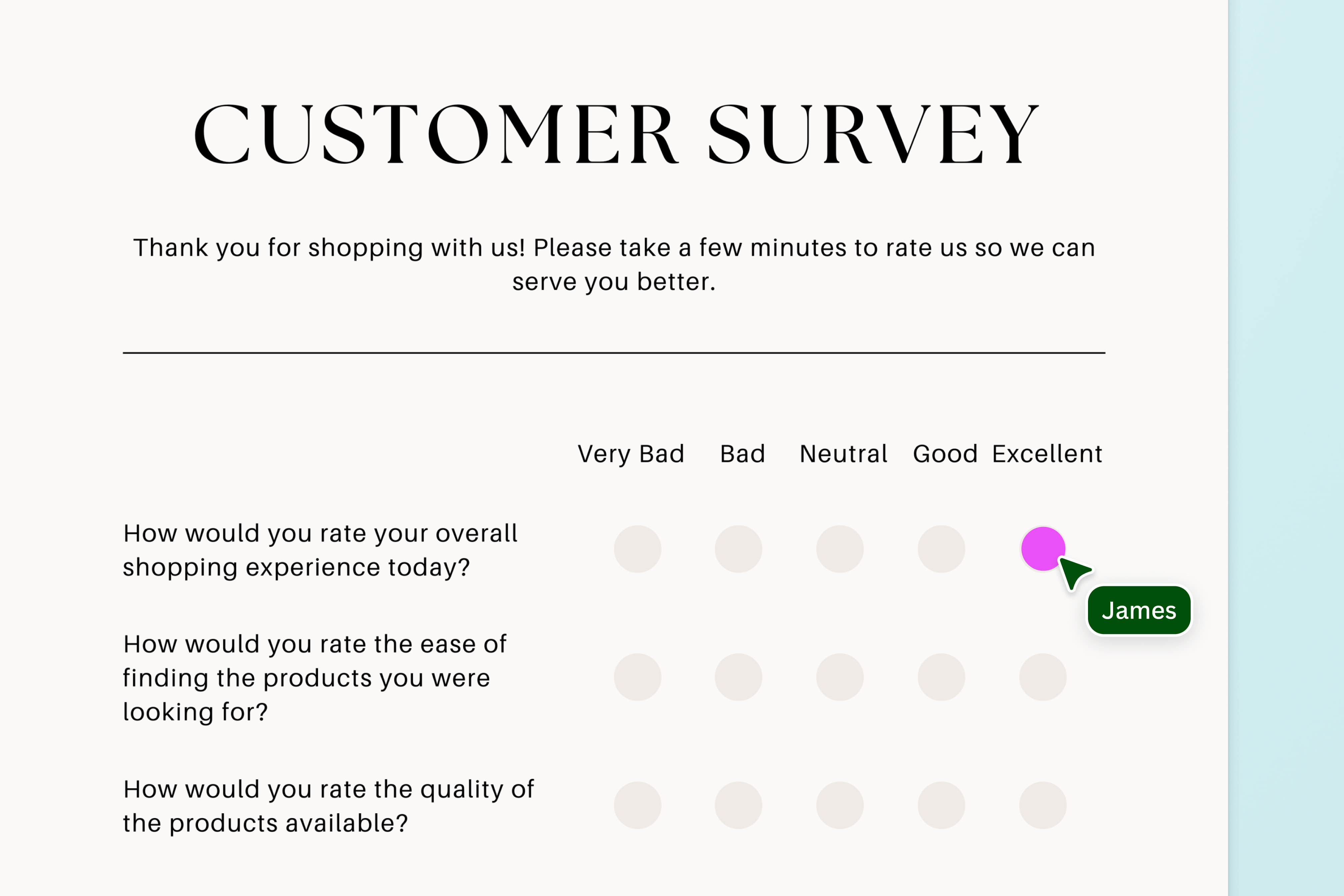The height and width of the screenshot is (896, 1344).
Task: Select the Customer Survey title heading
Action: [615, 134]
